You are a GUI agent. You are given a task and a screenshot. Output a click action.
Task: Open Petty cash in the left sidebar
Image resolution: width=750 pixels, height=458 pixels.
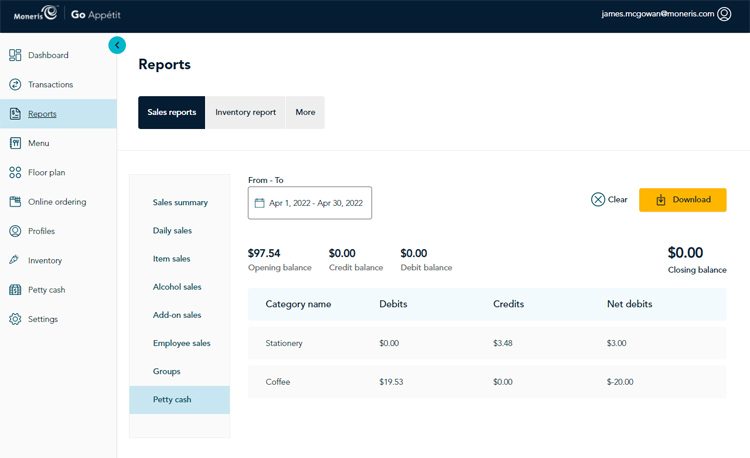(x=46, y=290)
